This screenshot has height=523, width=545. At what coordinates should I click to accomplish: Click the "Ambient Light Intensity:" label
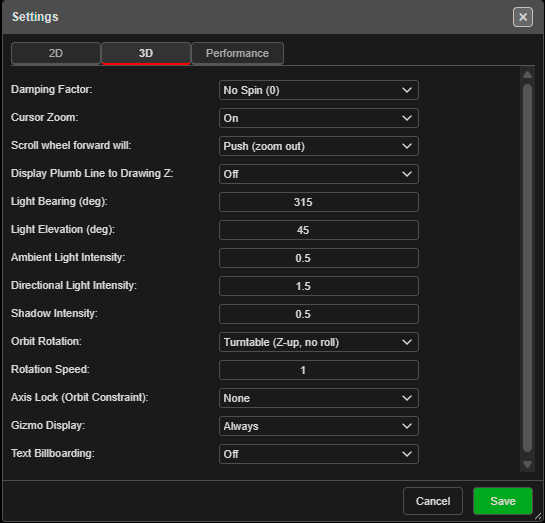pos(68,257)
